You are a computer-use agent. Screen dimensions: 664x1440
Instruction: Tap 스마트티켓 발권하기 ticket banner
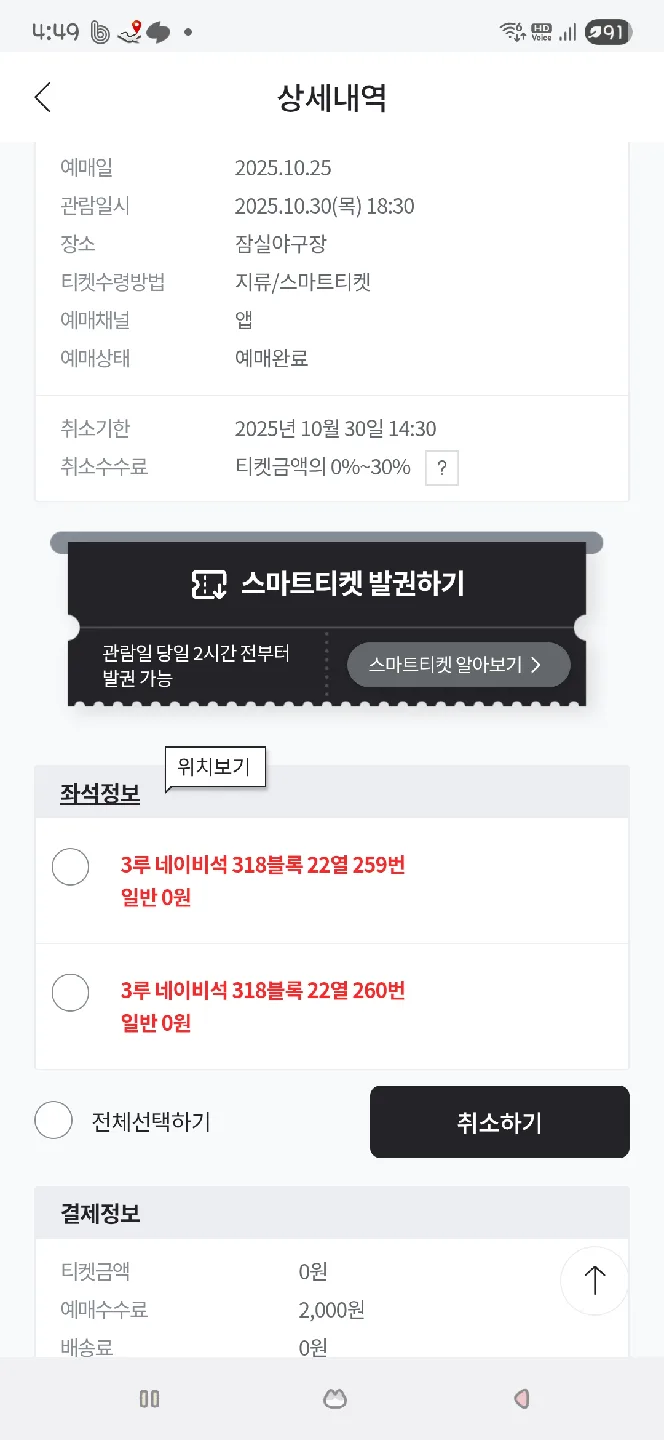[352, 584]
